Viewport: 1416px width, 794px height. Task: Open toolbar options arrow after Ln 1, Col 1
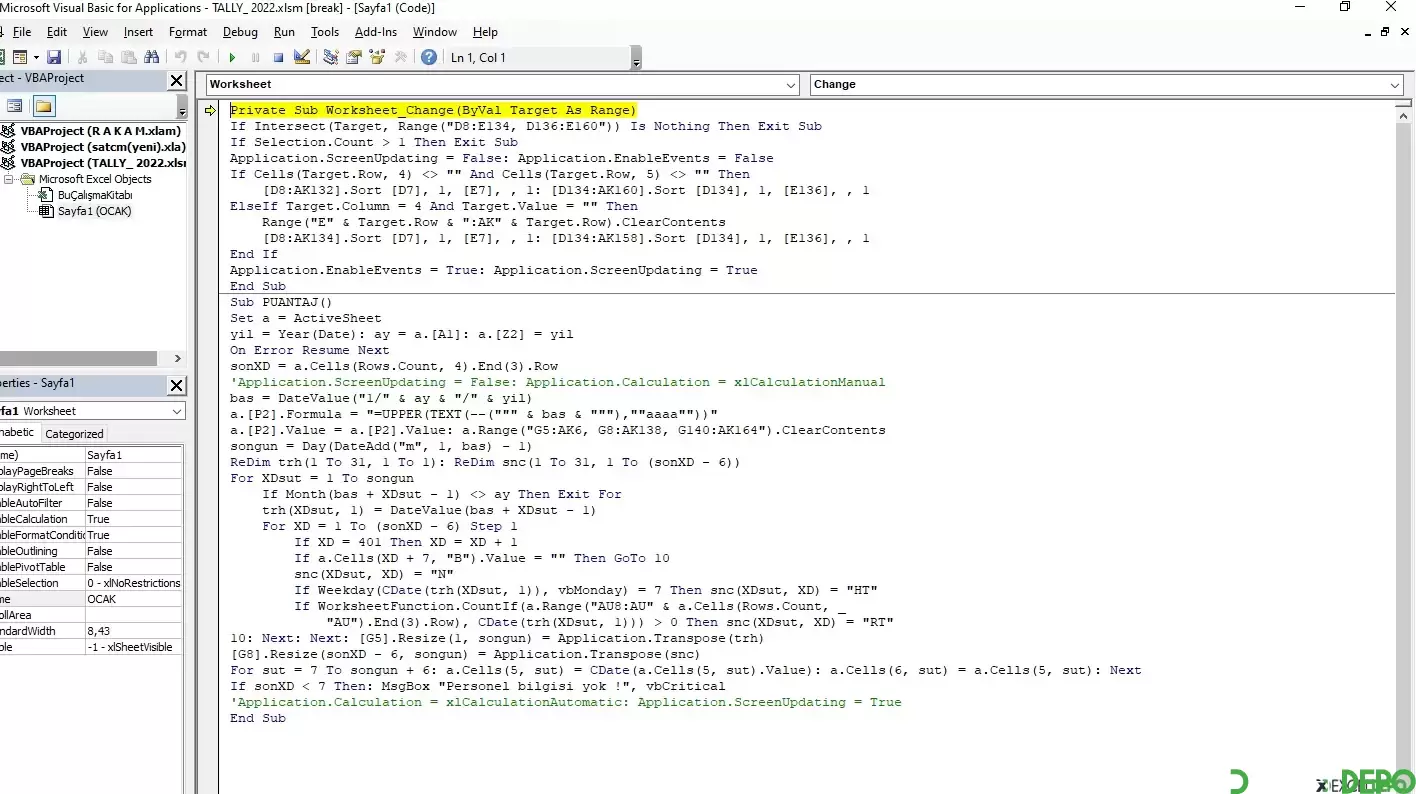636,60
